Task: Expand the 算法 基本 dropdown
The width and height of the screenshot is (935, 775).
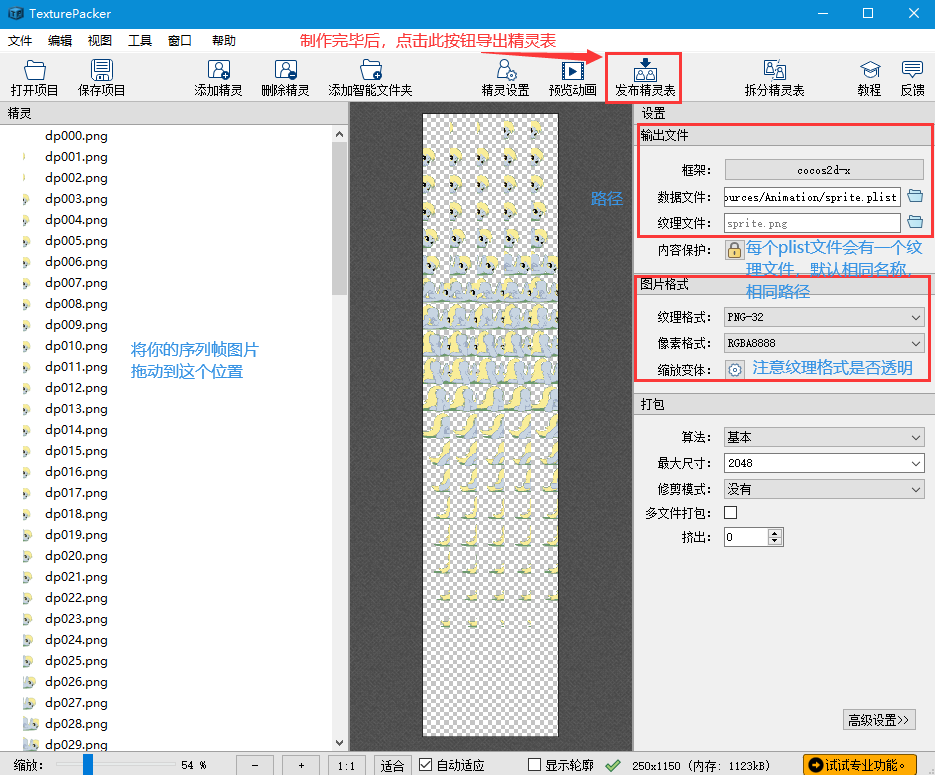Action: tap(824, 437)
